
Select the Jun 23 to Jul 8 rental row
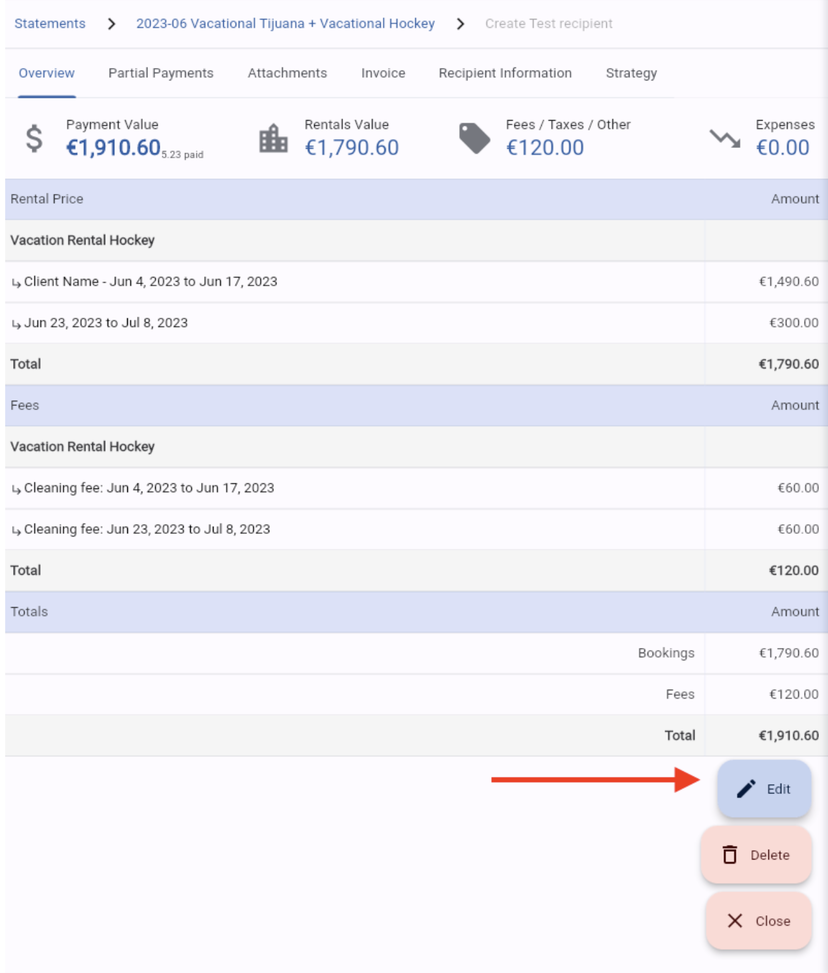[x=105, y=323]
